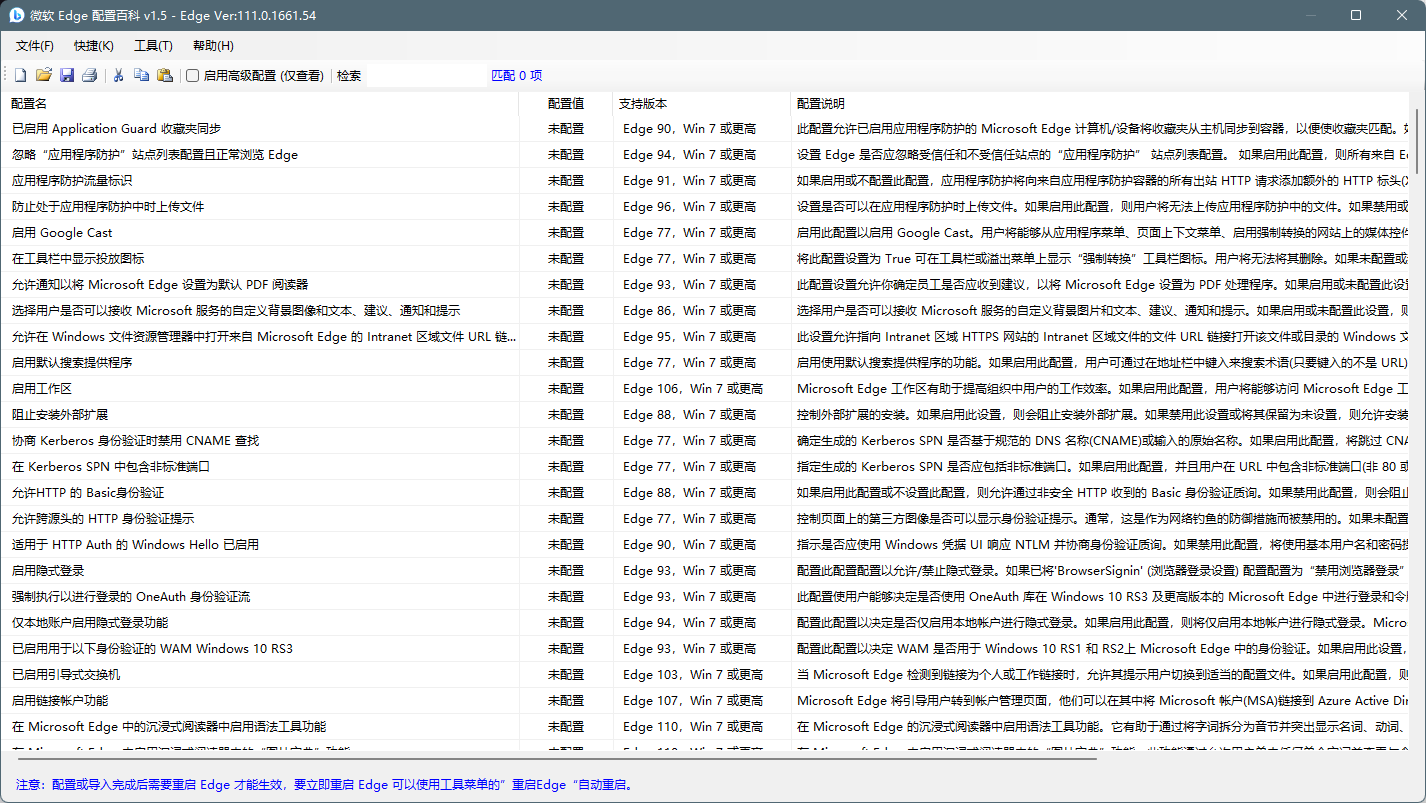Select row 适用于 HTTP Auth 的 Windows Hello 已启用
Image resolution: width=1426 pixels, height=803 pixels.
(x=707, y=544)
